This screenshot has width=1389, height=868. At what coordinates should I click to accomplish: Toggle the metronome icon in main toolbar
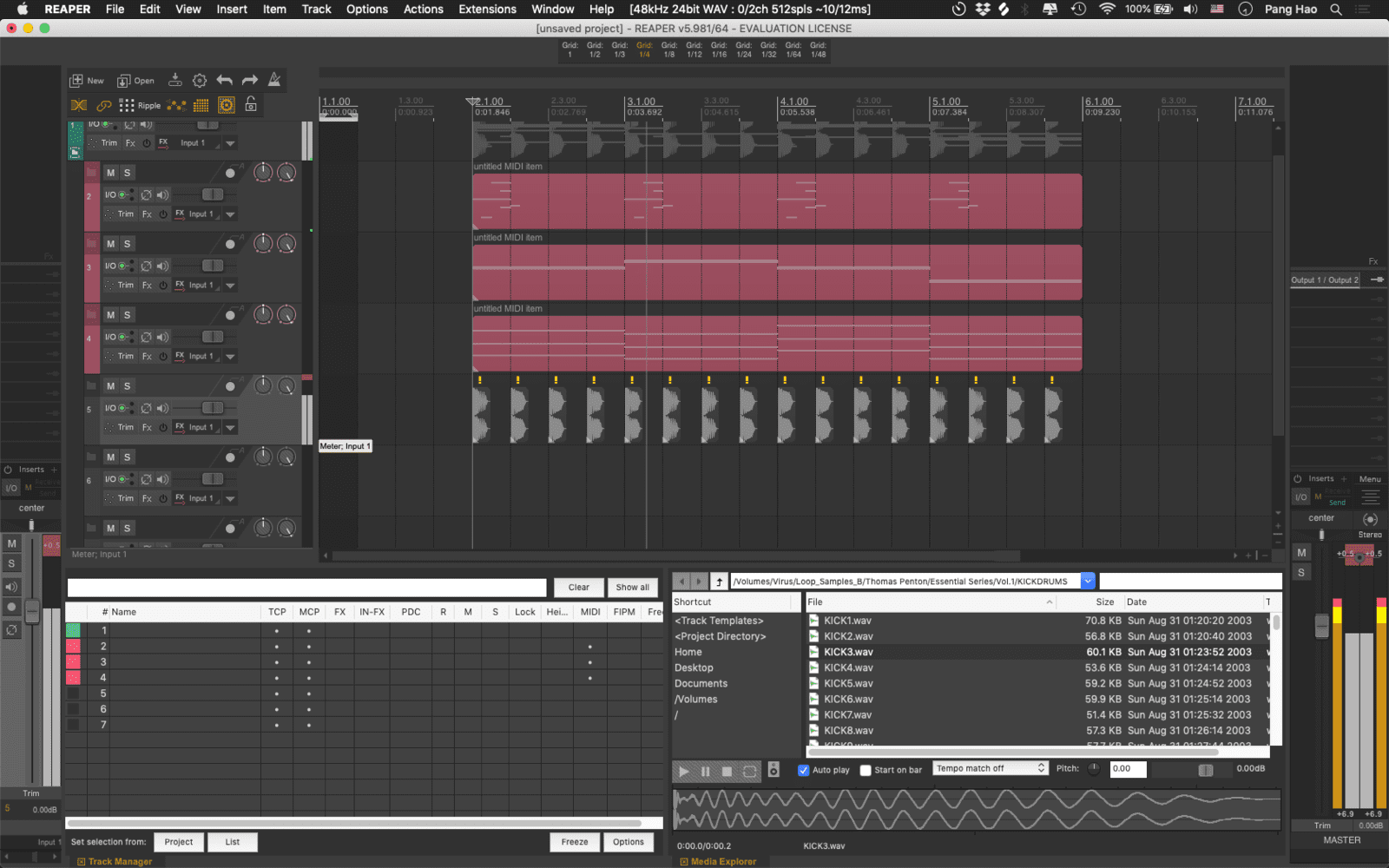click(274, 80)
